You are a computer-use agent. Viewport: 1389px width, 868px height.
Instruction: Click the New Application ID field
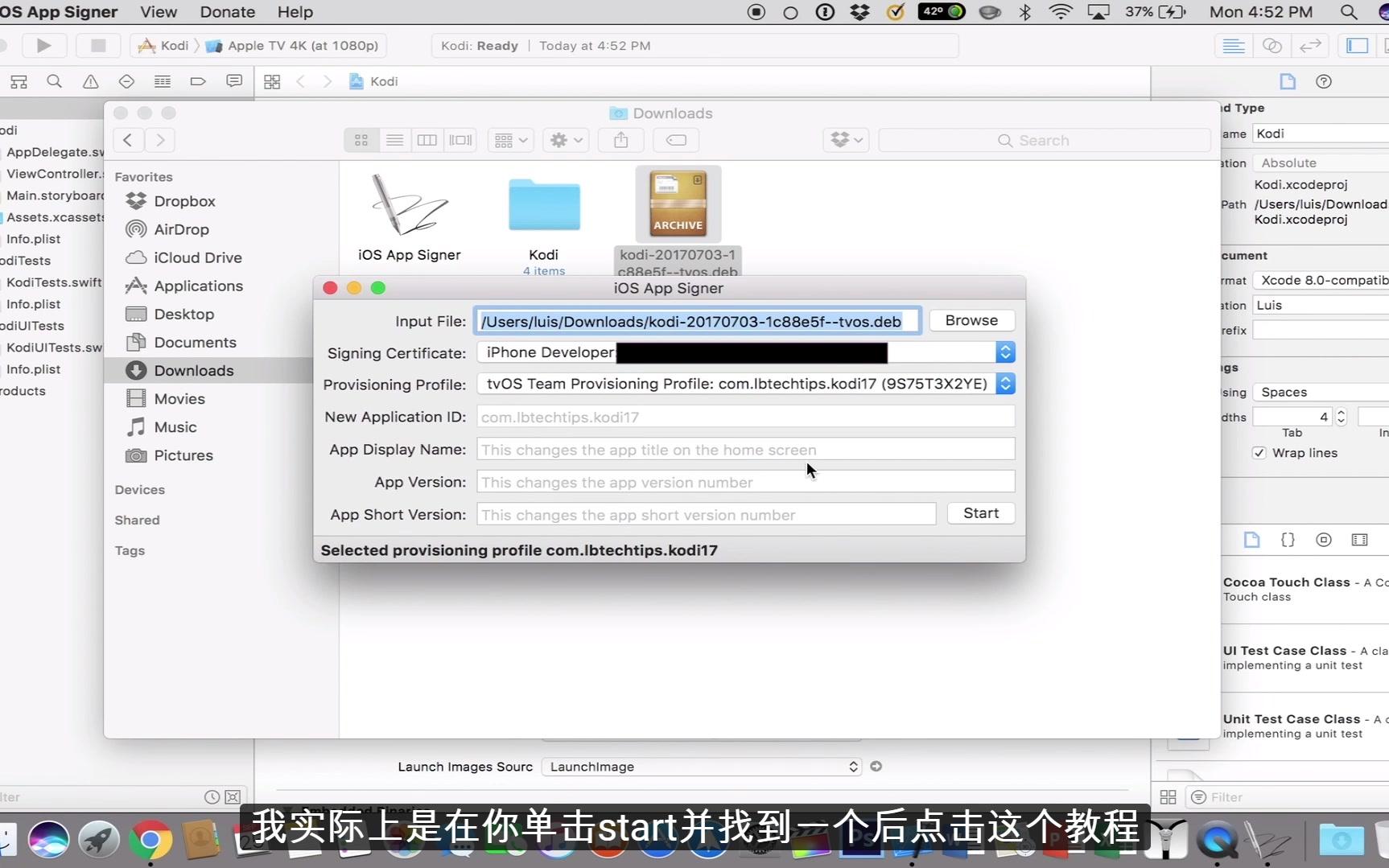(x=746, y=417)
